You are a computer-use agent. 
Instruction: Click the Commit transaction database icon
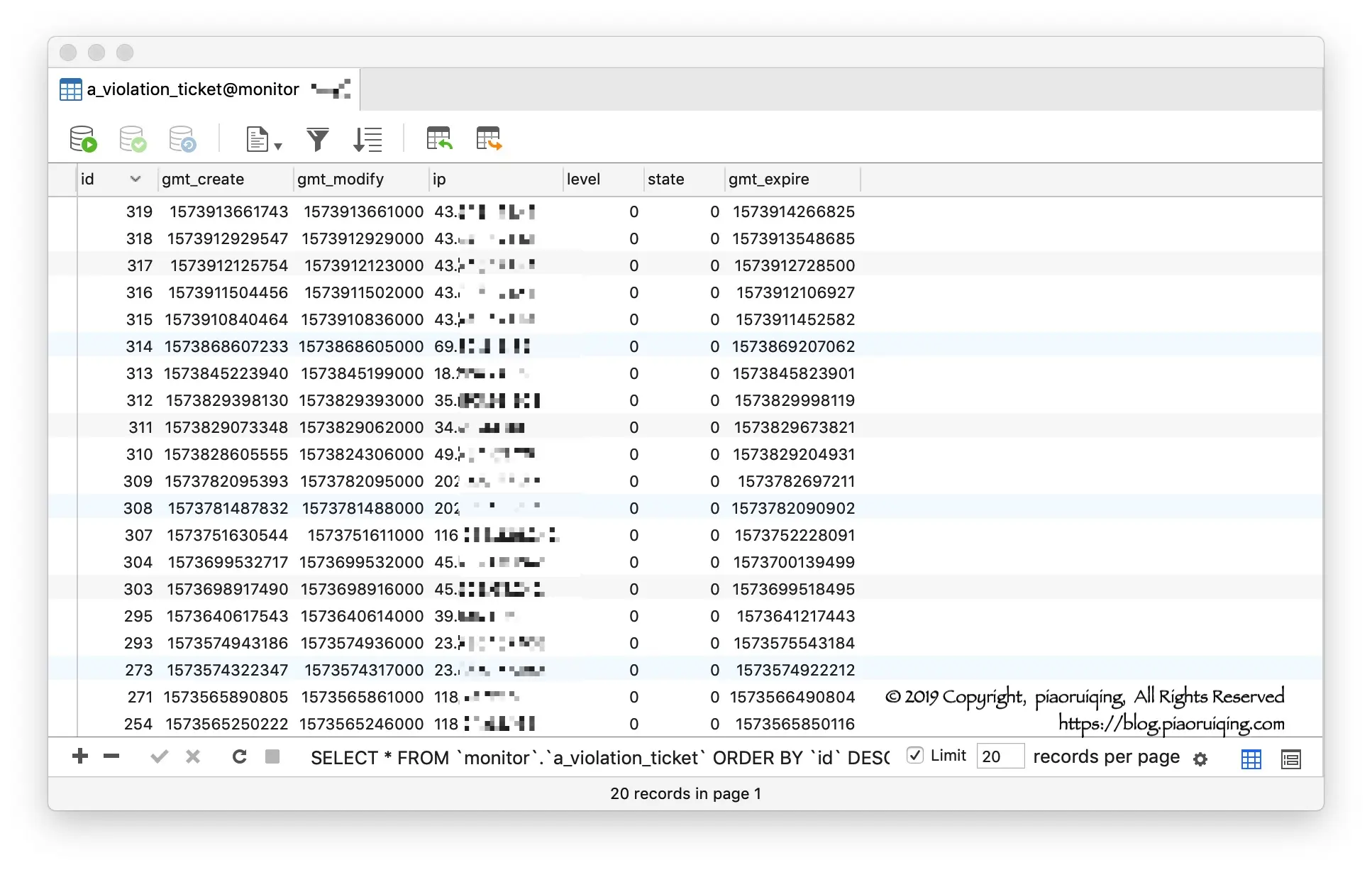click(x=133, y=139)
